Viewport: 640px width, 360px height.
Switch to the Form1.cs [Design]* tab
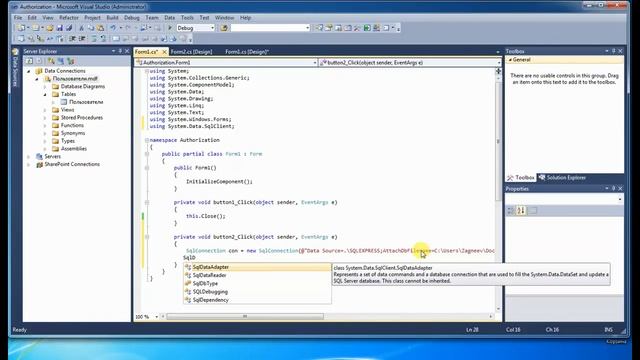(x=247, y=52)
